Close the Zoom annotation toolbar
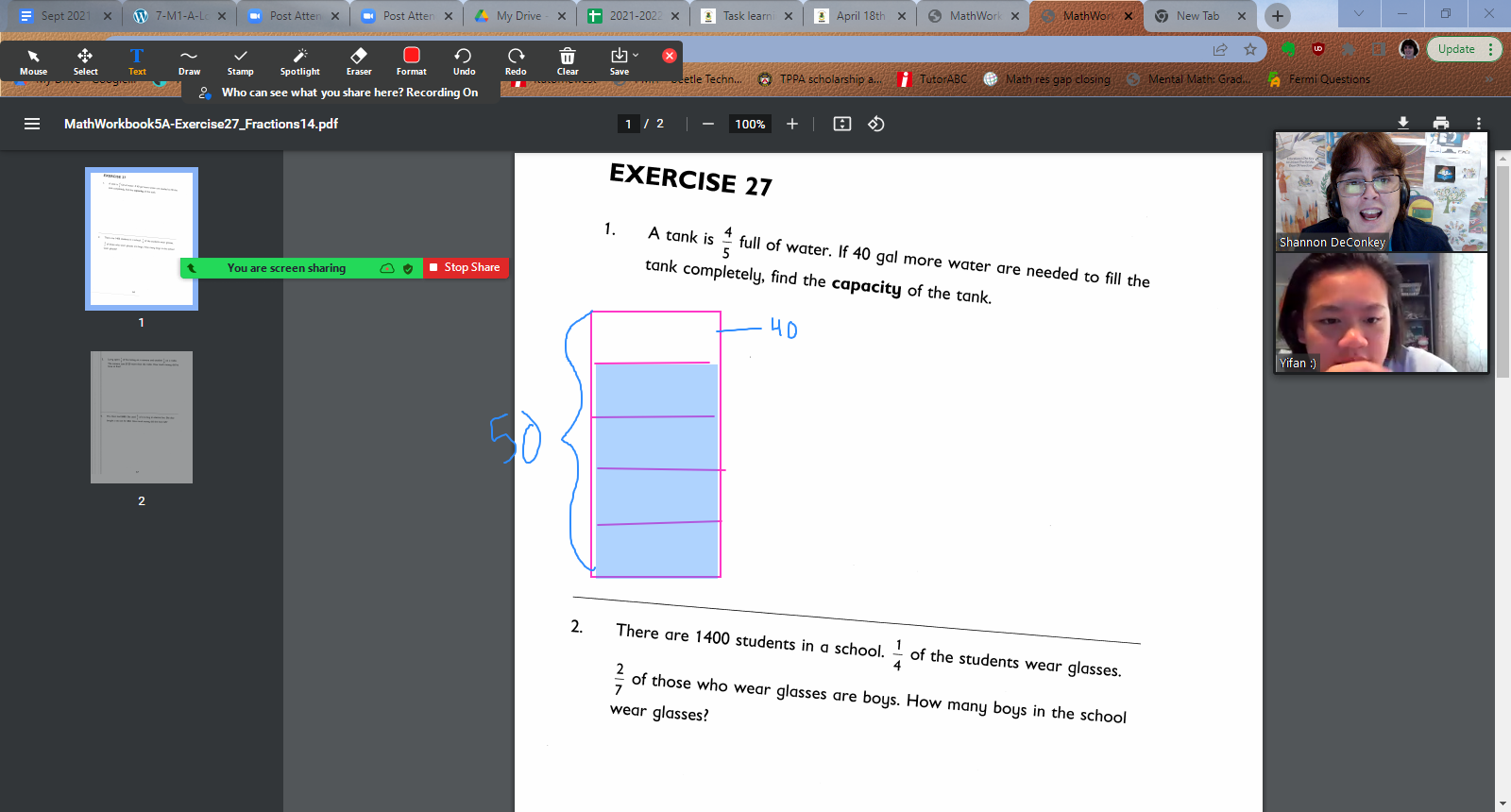 point(670,56)
